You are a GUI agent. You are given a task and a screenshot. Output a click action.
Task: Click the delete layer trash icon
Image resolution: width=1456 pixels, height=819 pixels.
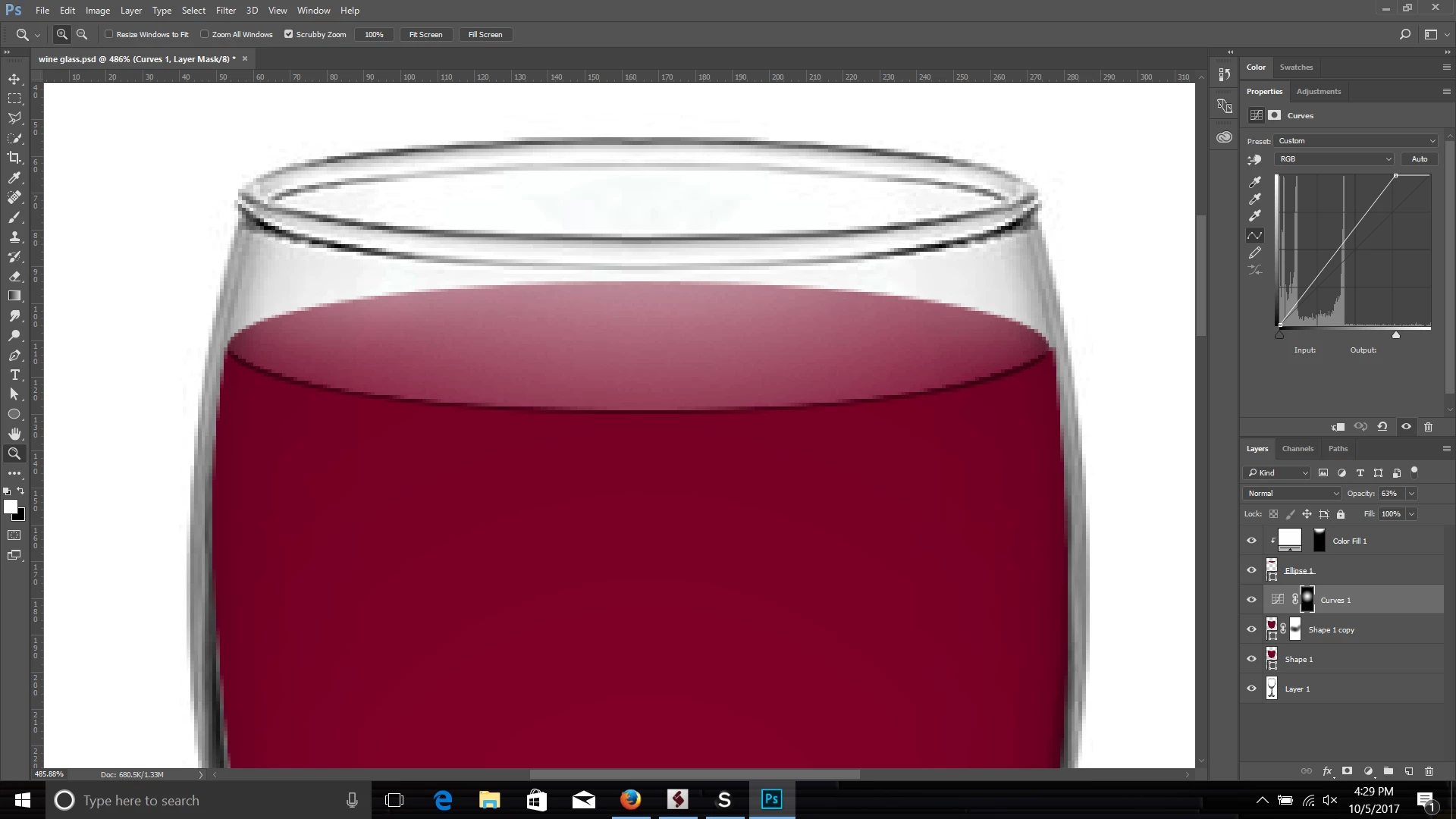click(x=1429, y=771)
